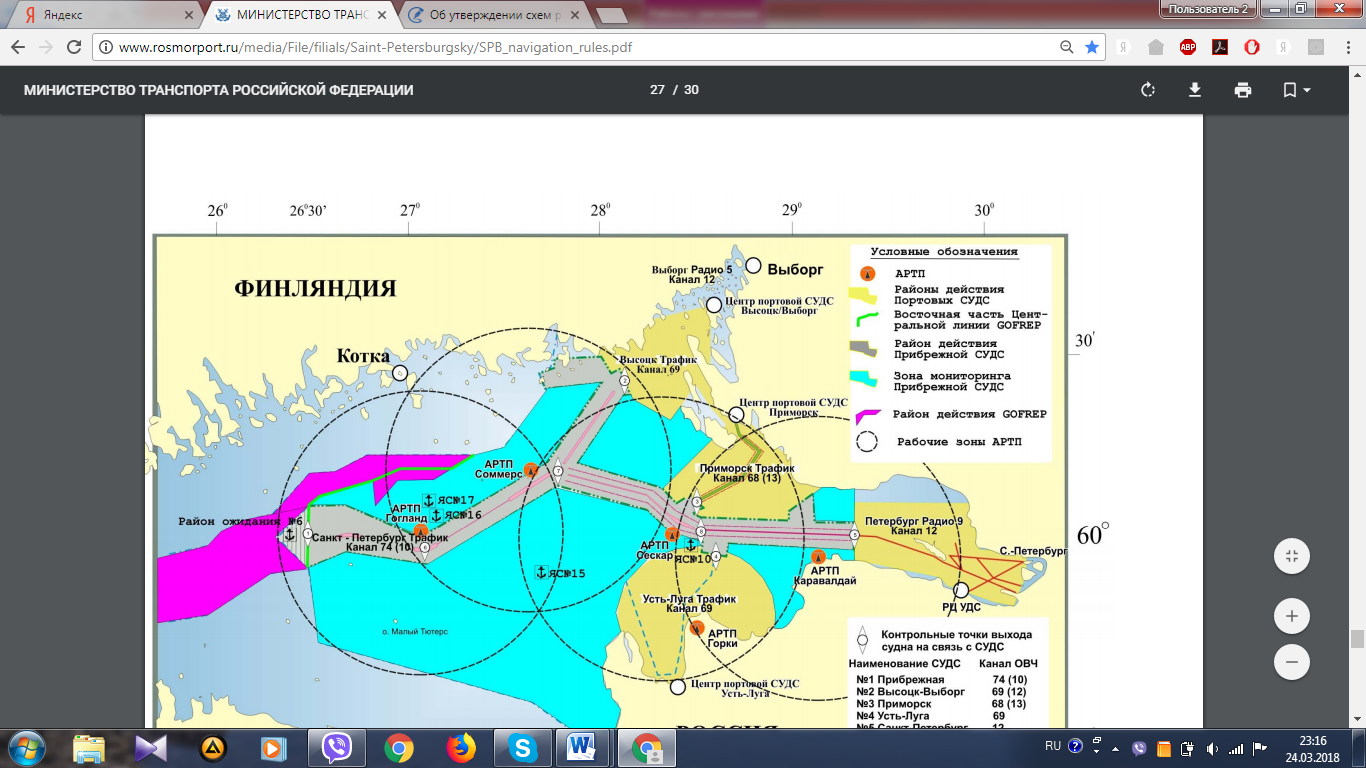Open Windows Explorer from the taskbar
1366x768 pixels.
89,748
